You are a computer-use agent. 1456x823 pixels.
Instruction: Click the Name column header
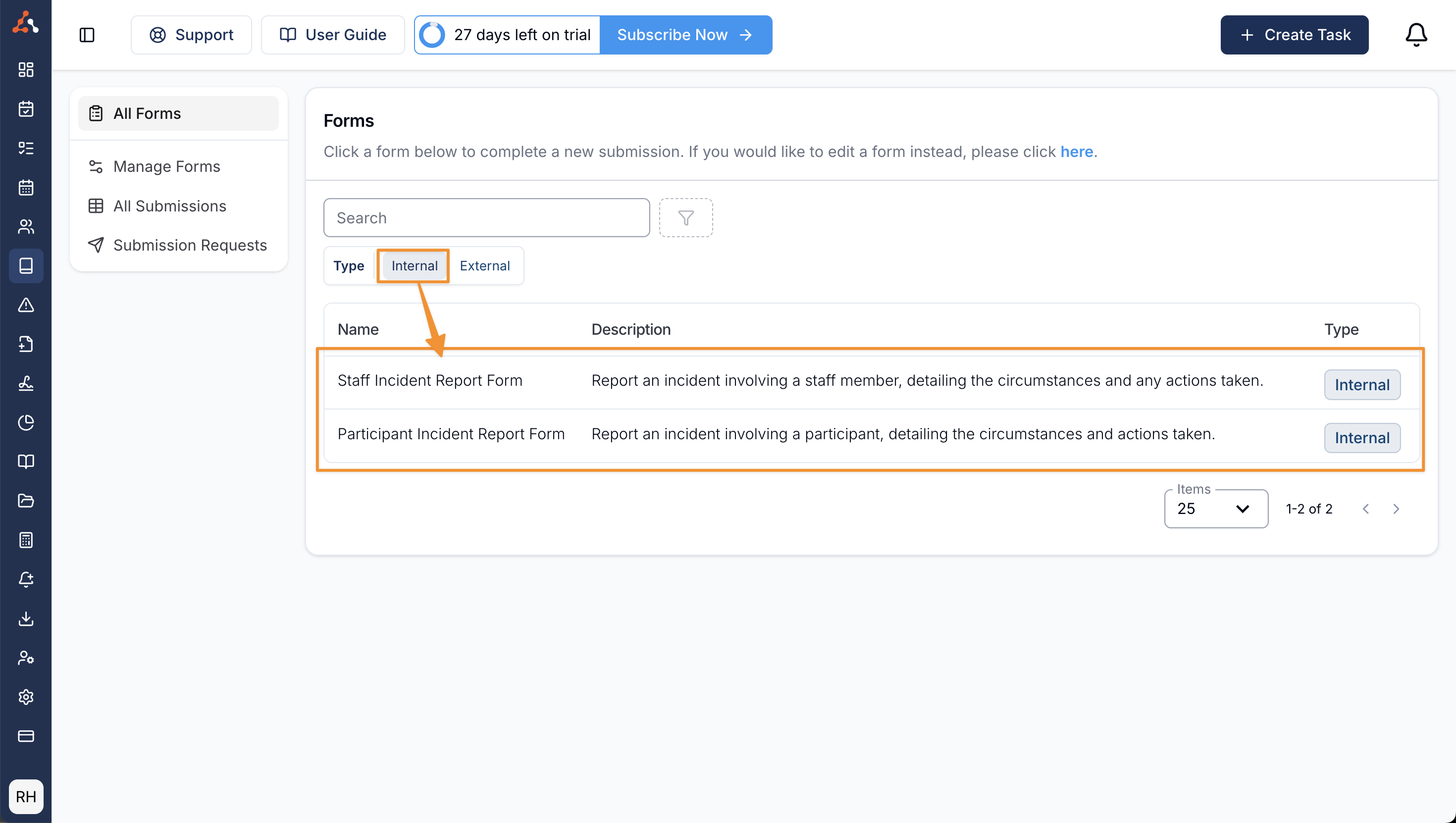(x=359, y=329)
